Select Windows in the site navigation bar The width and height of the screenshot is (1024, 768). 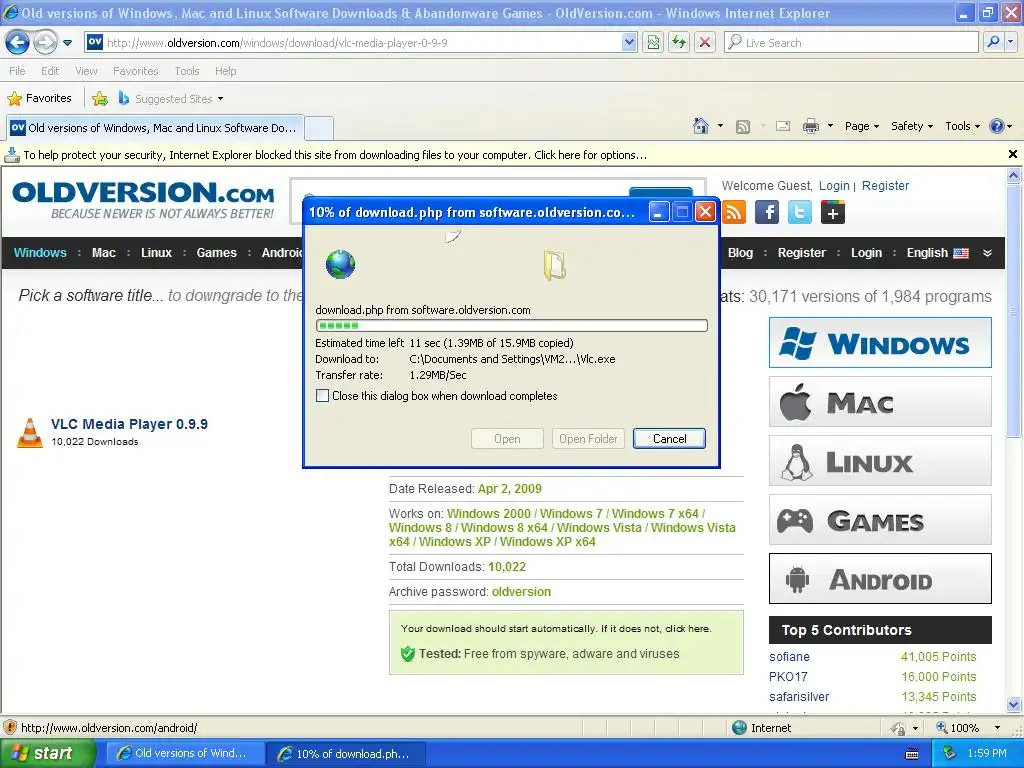pyautogui.click(x=40, y=253)
